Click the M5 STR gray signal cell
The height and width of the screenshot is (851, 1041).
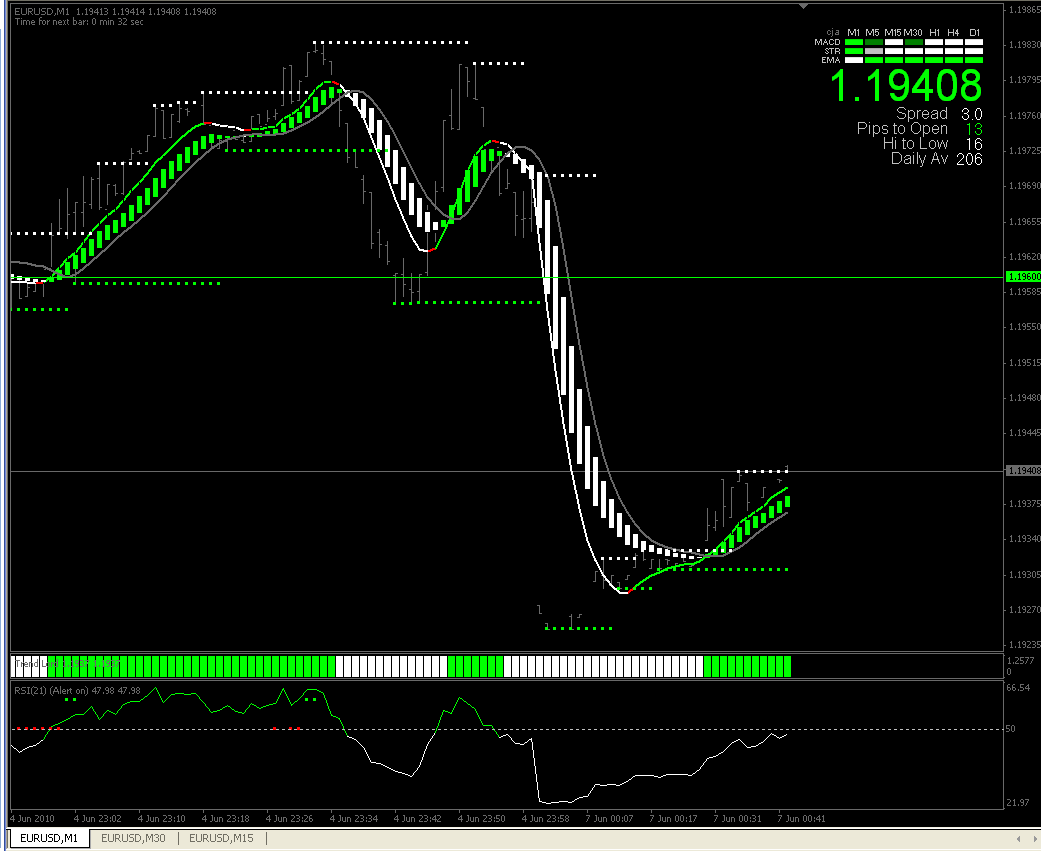[874, 51]
